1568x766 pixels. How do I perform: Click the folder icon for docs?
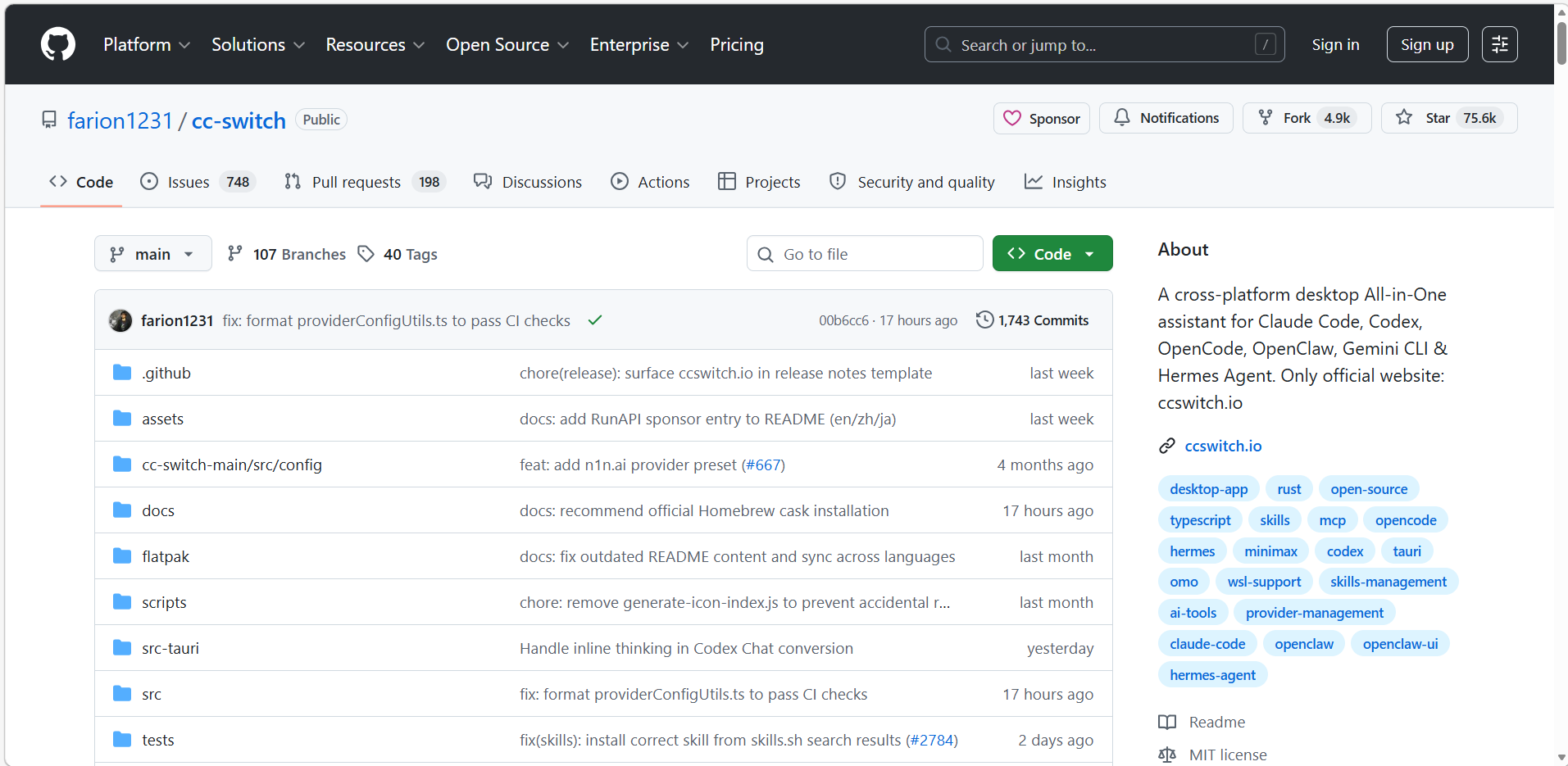click(122, 510)
